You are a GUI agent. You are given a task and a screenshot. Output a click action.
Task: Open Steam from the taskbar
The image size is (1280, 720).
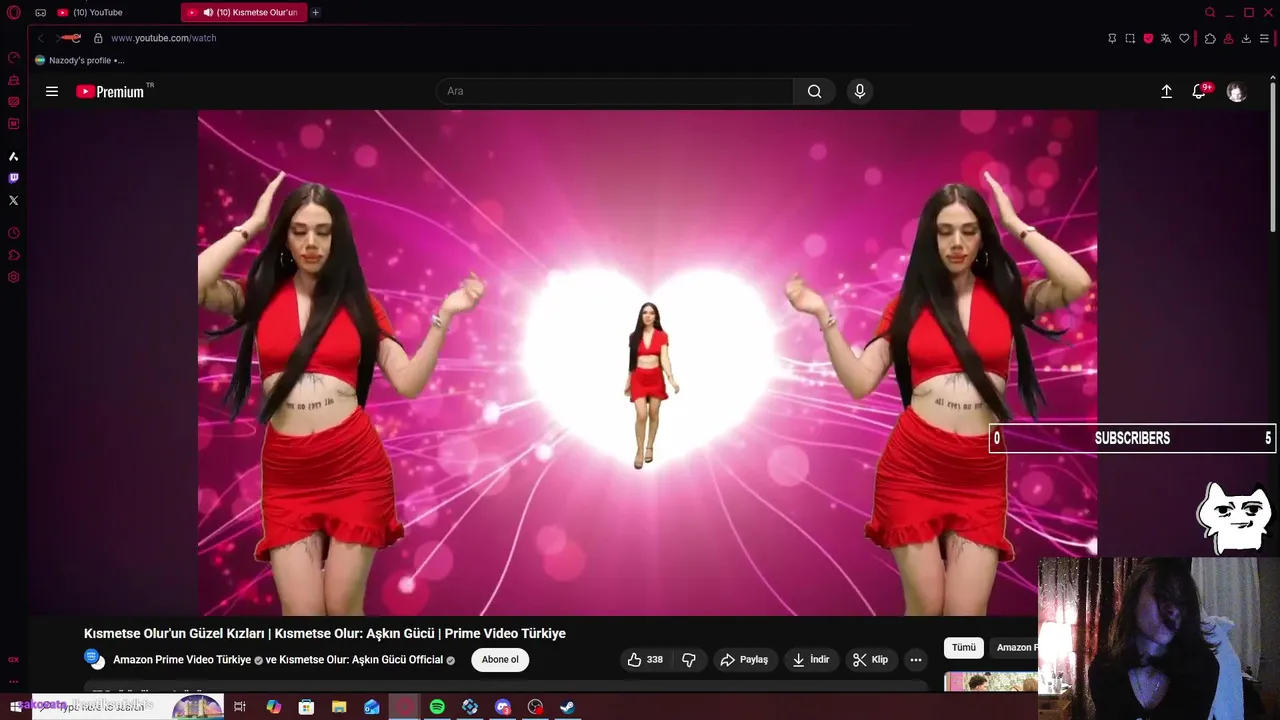[567, 707]
